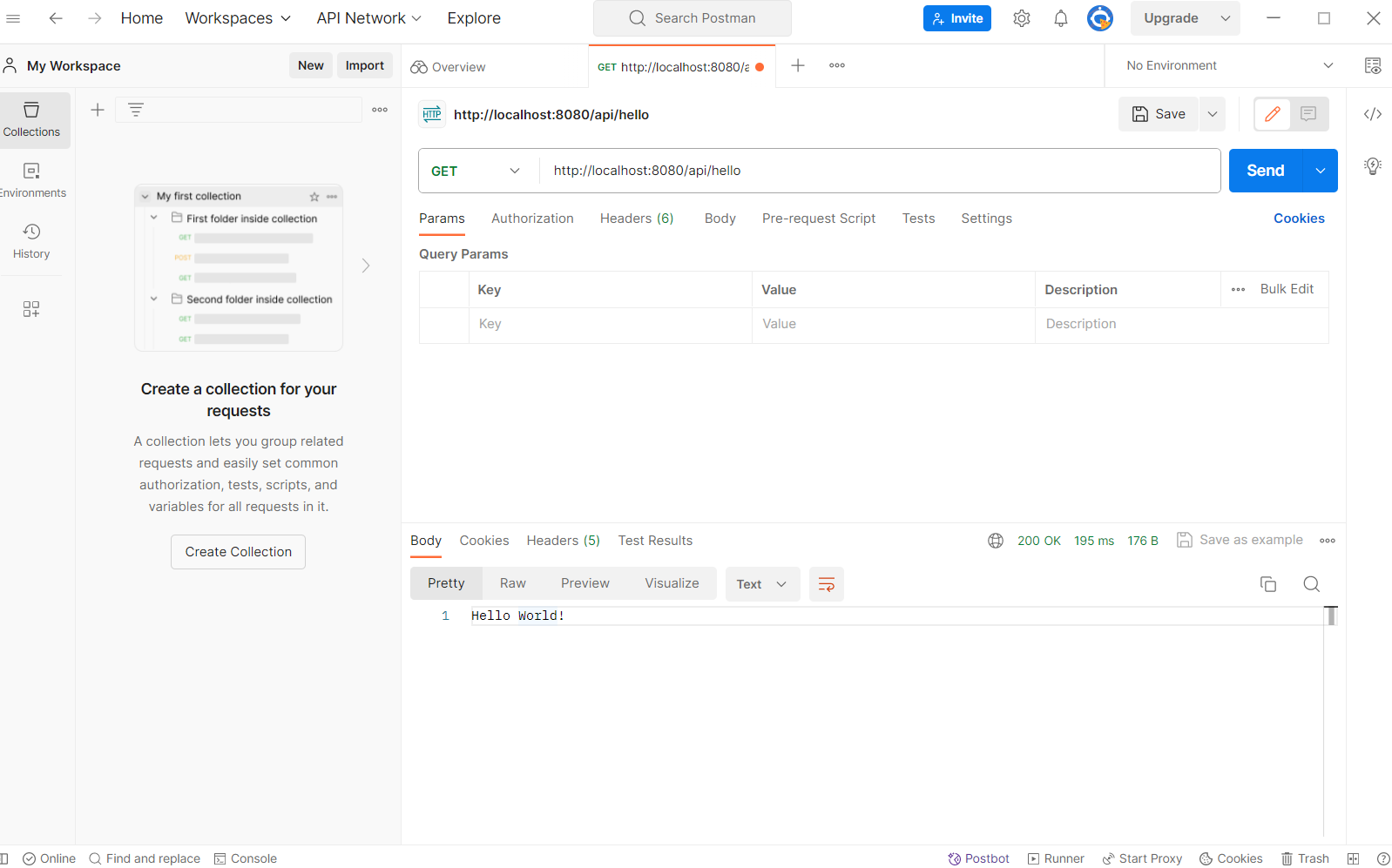Search within the response body
This screenshot has width=1392, height=868.
coord(1312,584)
